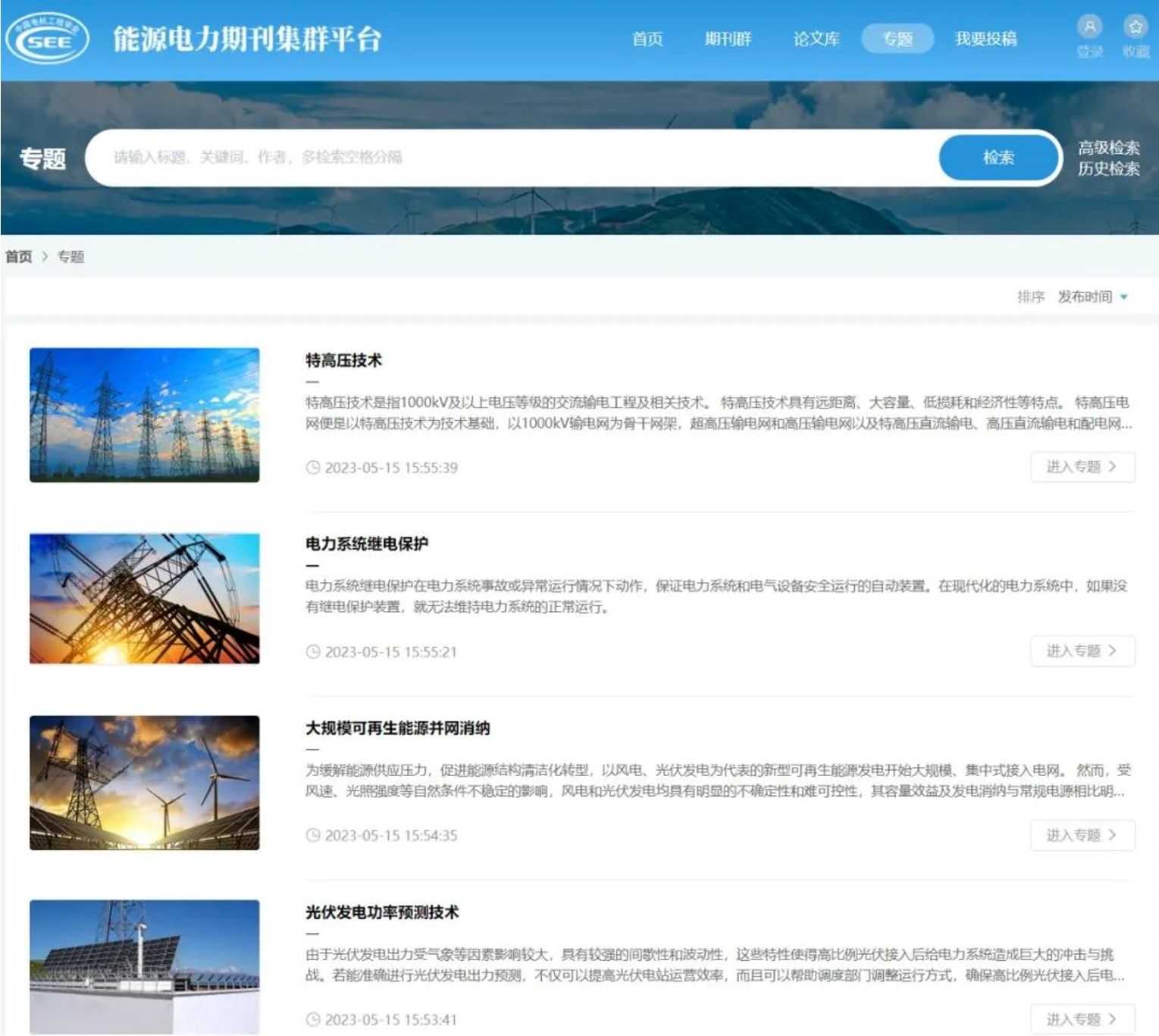Click the favorites star icon
The height and width of the screenshot is (1036, 1159).
point(1135,27)
